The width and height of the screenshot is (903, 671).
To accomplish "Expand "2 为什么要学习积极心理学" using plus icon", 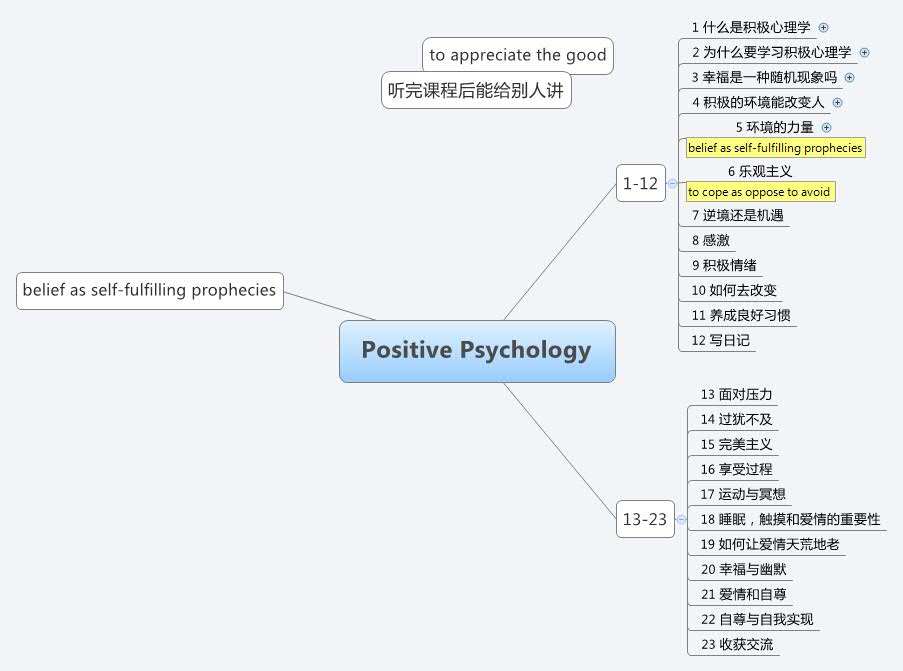I will (x=866, y=53).
